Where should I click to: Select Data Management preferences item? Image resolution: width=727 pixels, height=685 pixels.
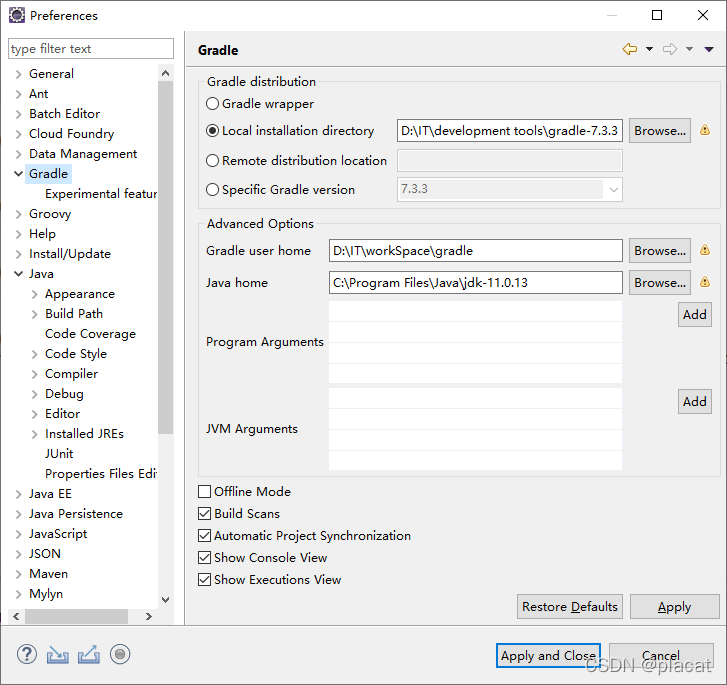(83, 154)
